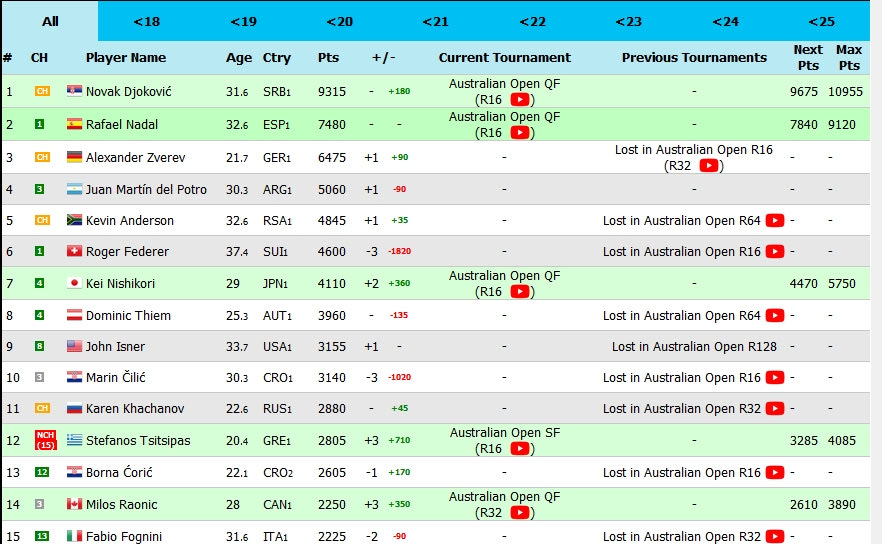Viewport: 882px width, 544px height.
Task: Click YouTube icon in Stefanos Tsitsipas's row
Action: tap(520, 449)
